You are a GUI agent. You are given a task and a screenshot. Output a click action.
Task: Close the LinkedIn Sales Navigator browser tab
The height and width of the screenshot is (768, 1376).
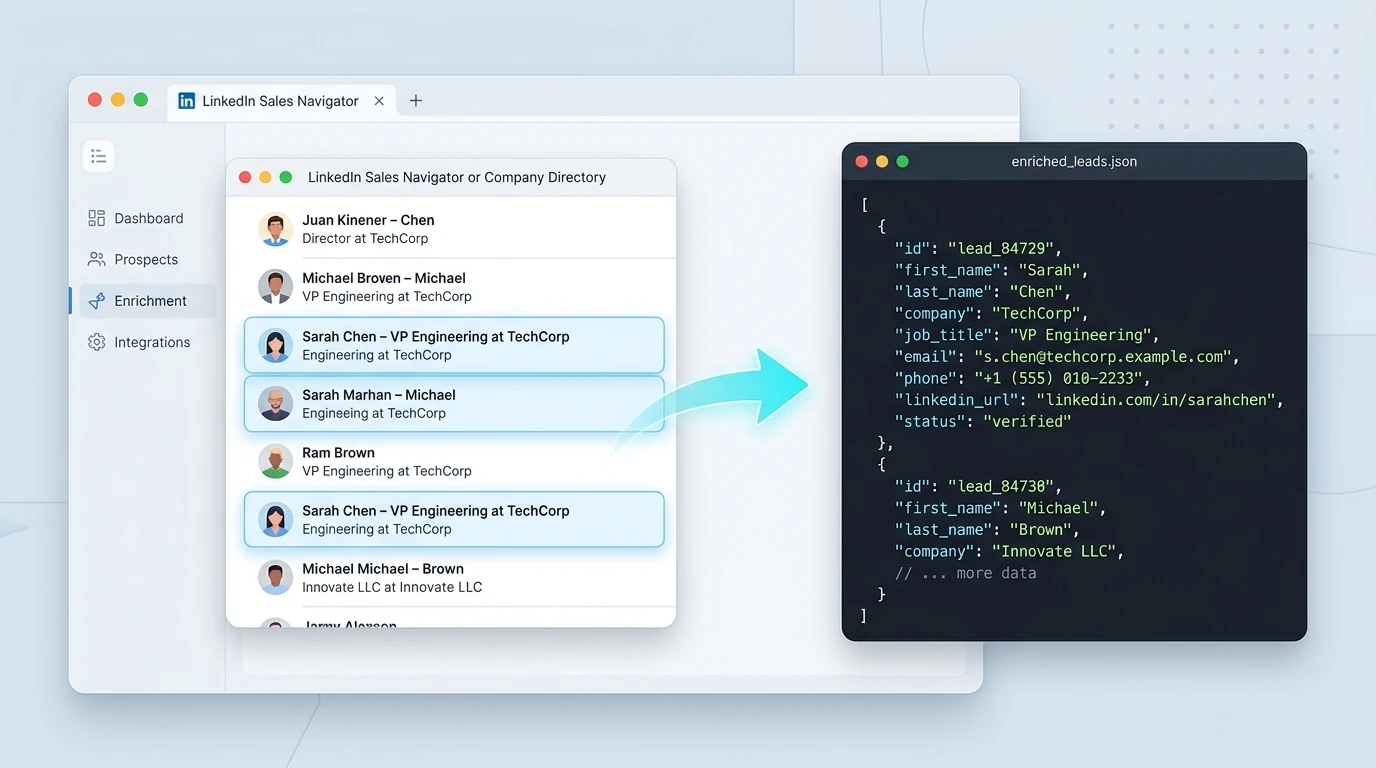point(379,101)
